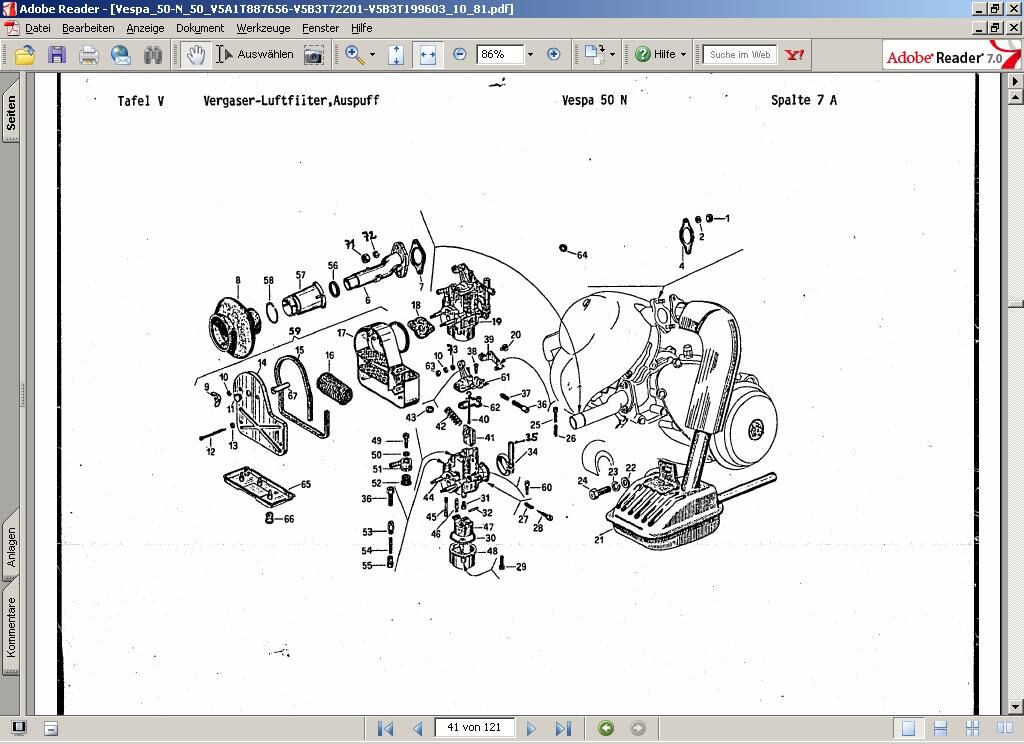Click the page number field
The height and width of the screenshot is (744, 1024).
pyautogui.click(x=474, y=727)
